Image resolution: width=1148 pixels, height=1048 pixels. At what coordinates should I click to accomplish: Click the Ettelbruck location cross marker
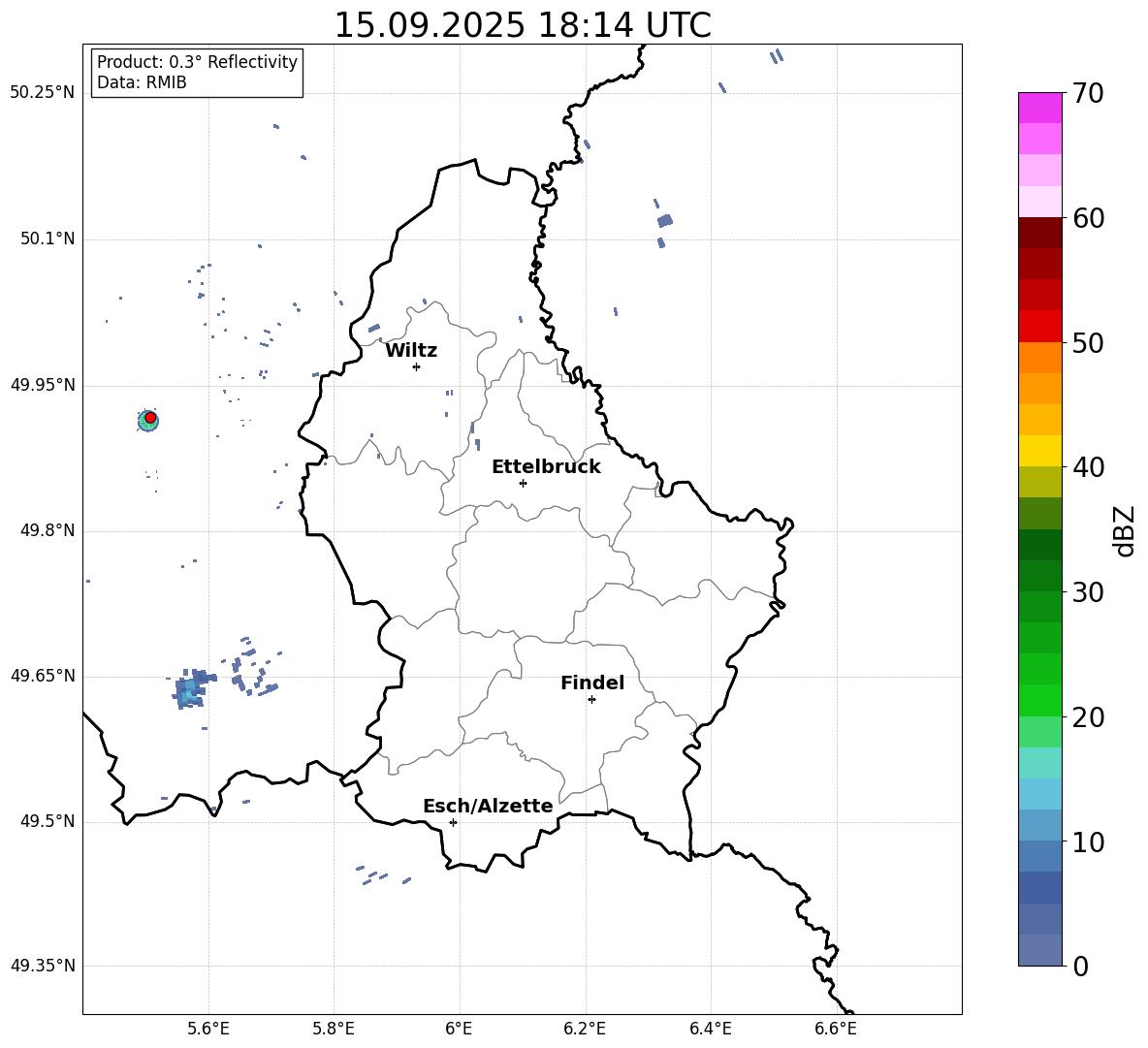[523, 483]
